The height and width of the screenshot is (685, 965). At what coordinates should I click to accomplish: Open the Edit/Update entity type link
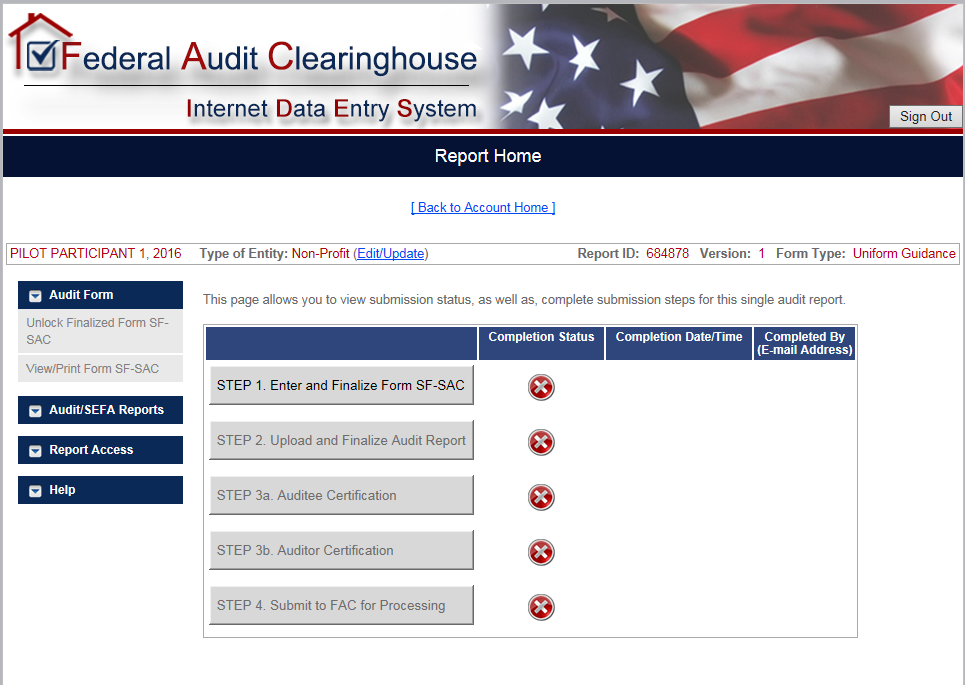(x=391, y=254)
